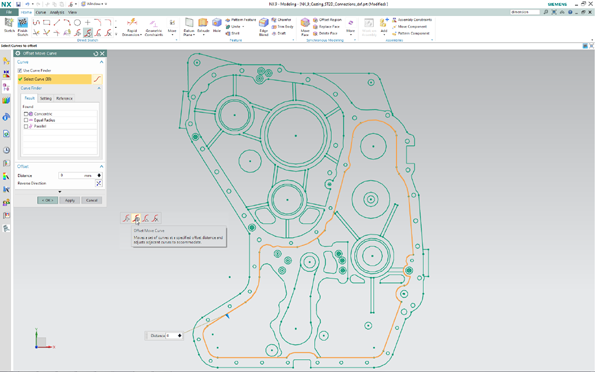Toggle Use Curve Finder checkbox
Viewport: 595px width, 372px height.
(x=20, y=71)
